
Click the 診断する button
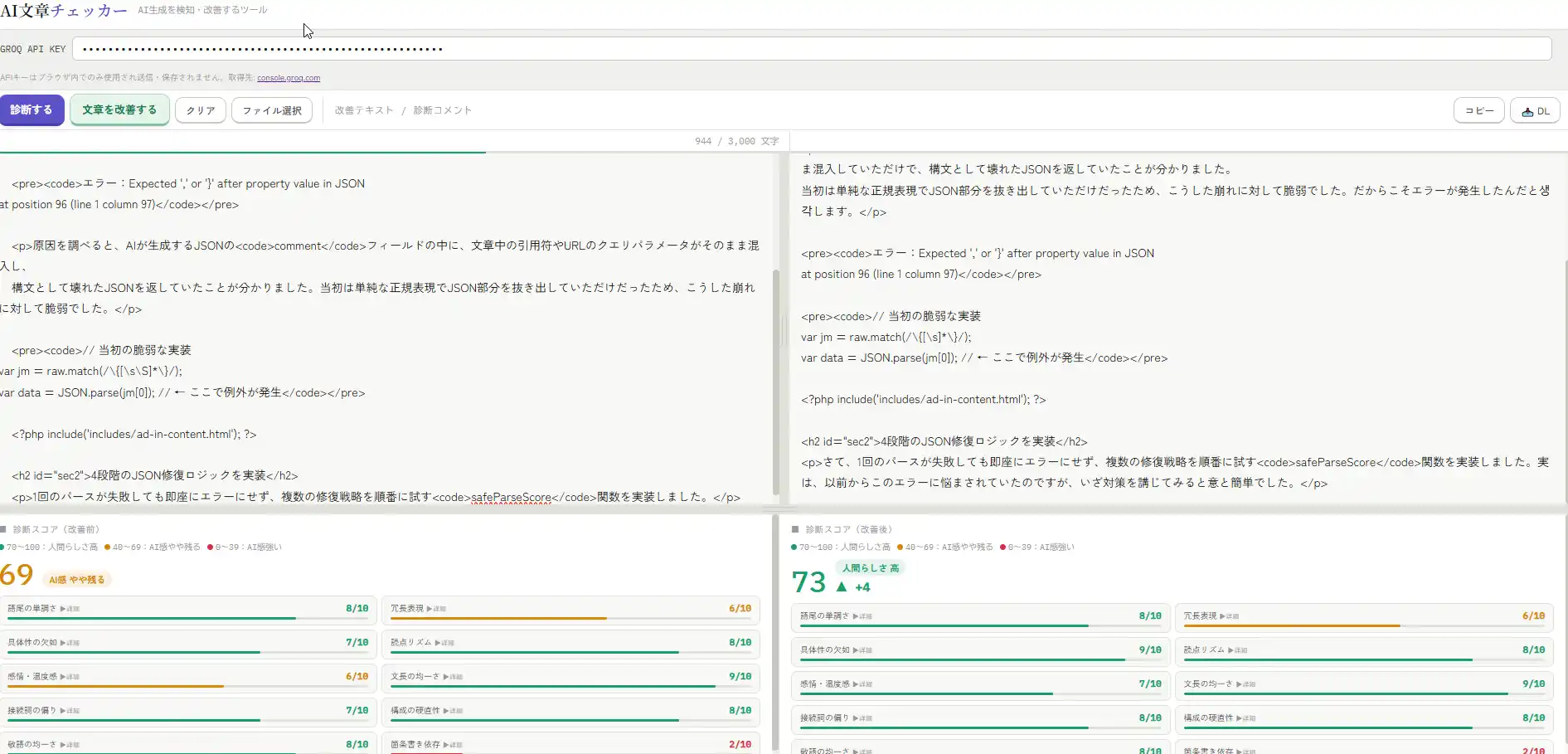32,109
